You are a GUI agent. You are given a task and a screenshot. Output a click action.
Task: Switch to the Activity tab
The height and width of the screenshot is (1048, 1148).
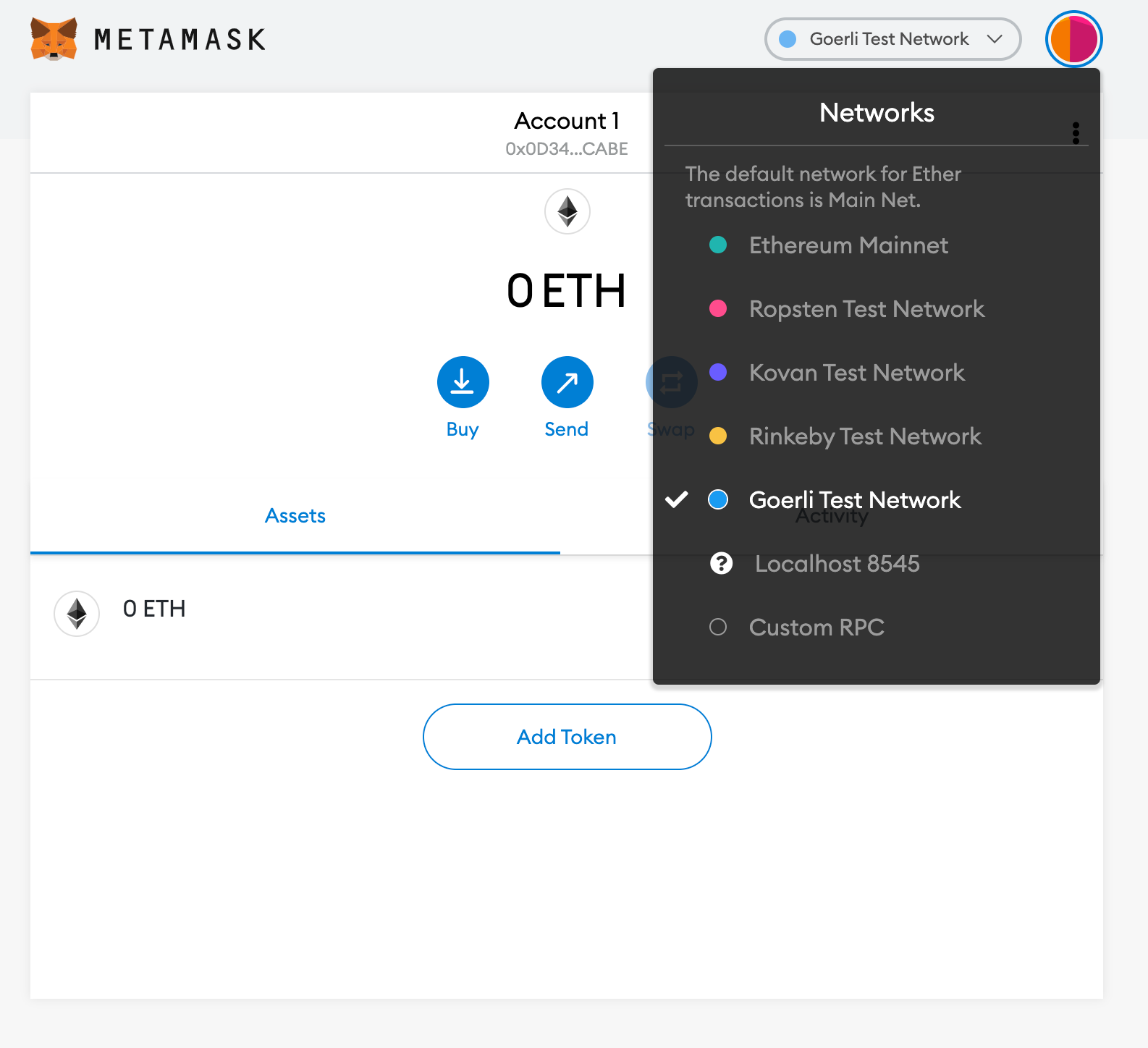coord(832,515)
